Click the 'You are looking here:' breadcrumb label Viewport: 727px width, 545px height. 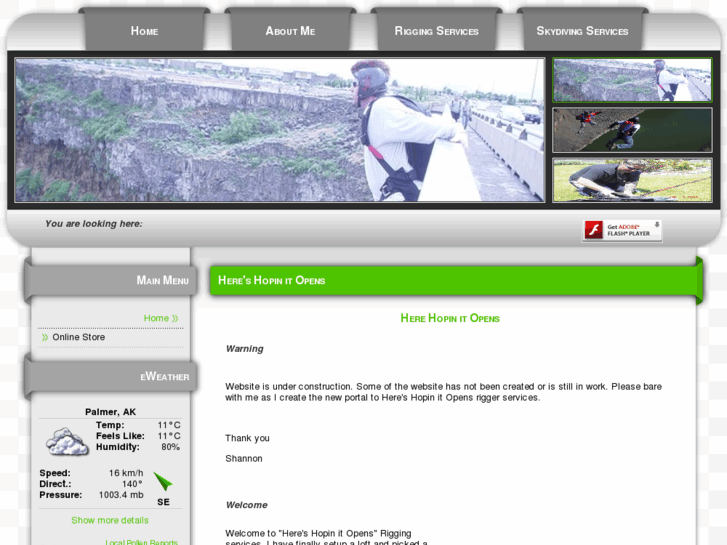pos(94,224)
